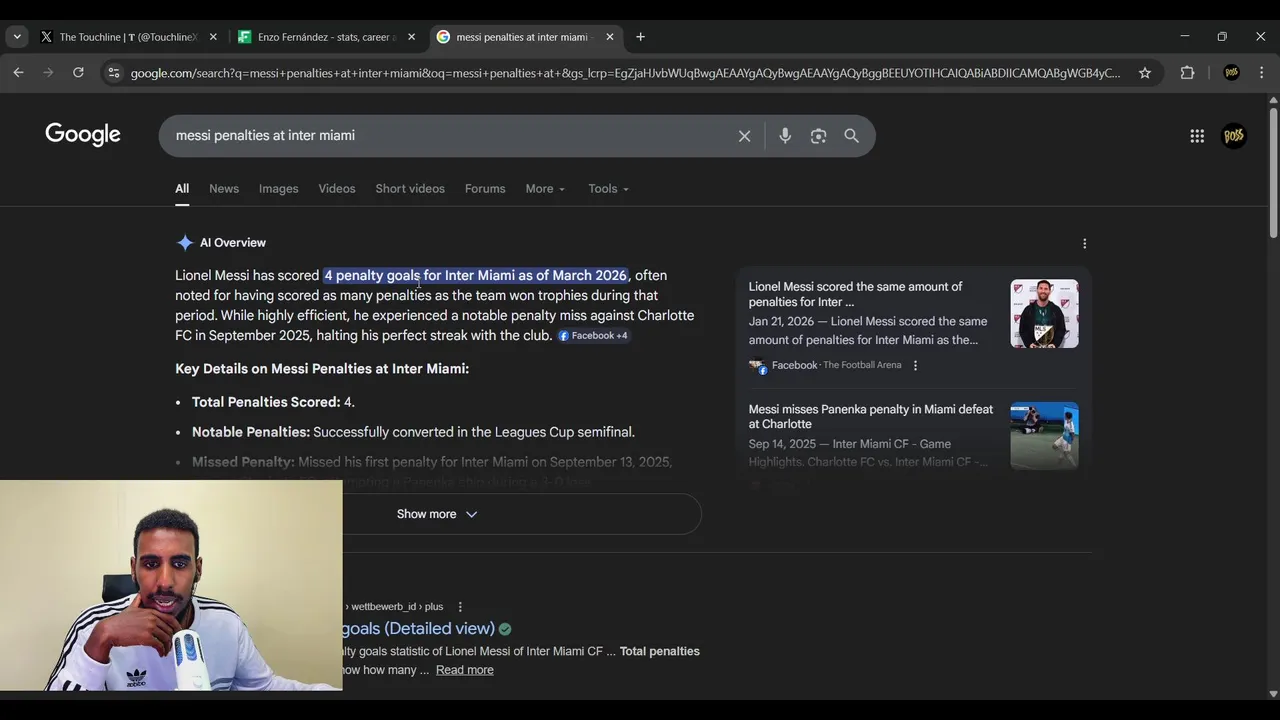Open the Facebook +4 sources chip
Viewport: 1280px width, 720px height.
point(593,336)
